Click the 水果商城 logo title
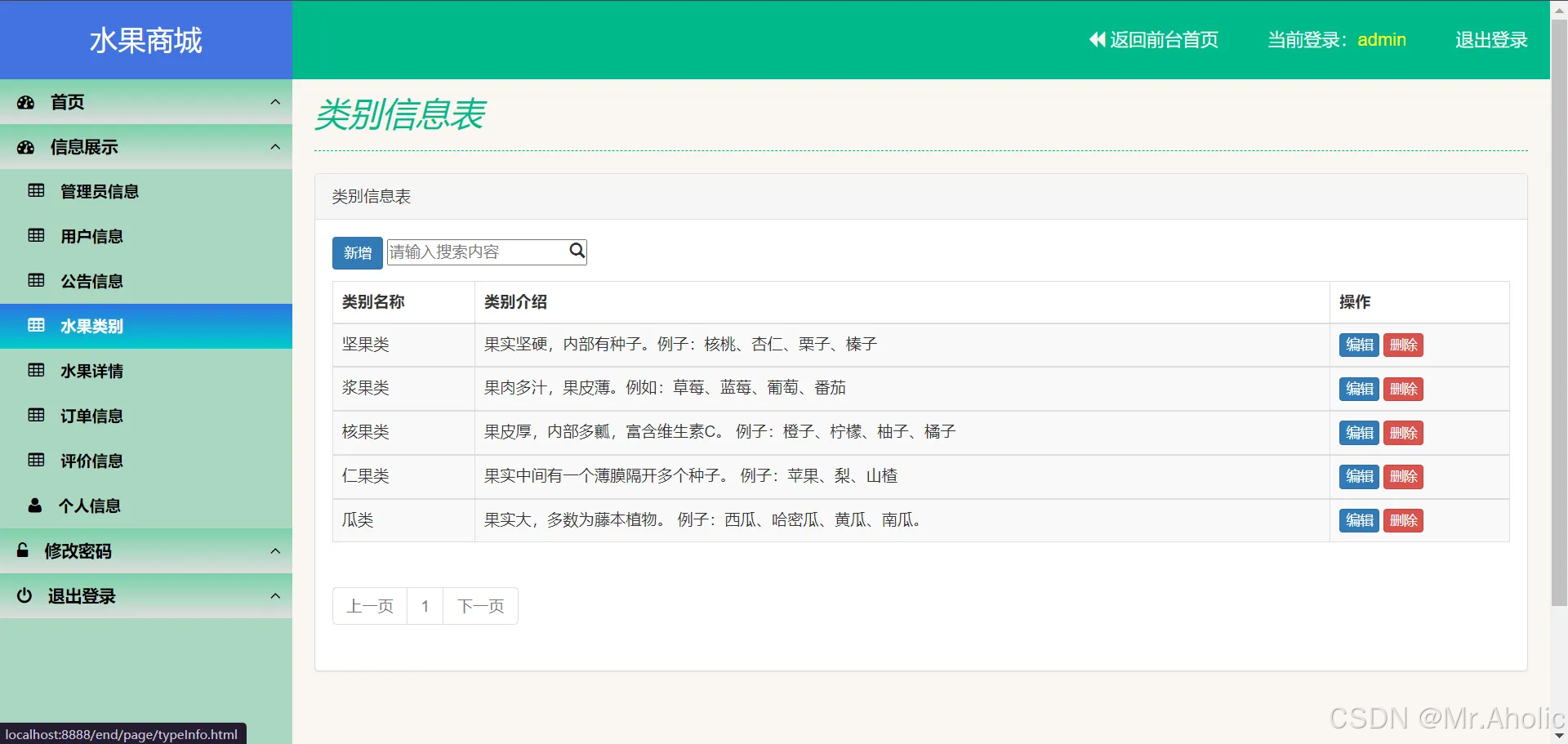This screenshot has height=744, width=1568. click(146, 40)
